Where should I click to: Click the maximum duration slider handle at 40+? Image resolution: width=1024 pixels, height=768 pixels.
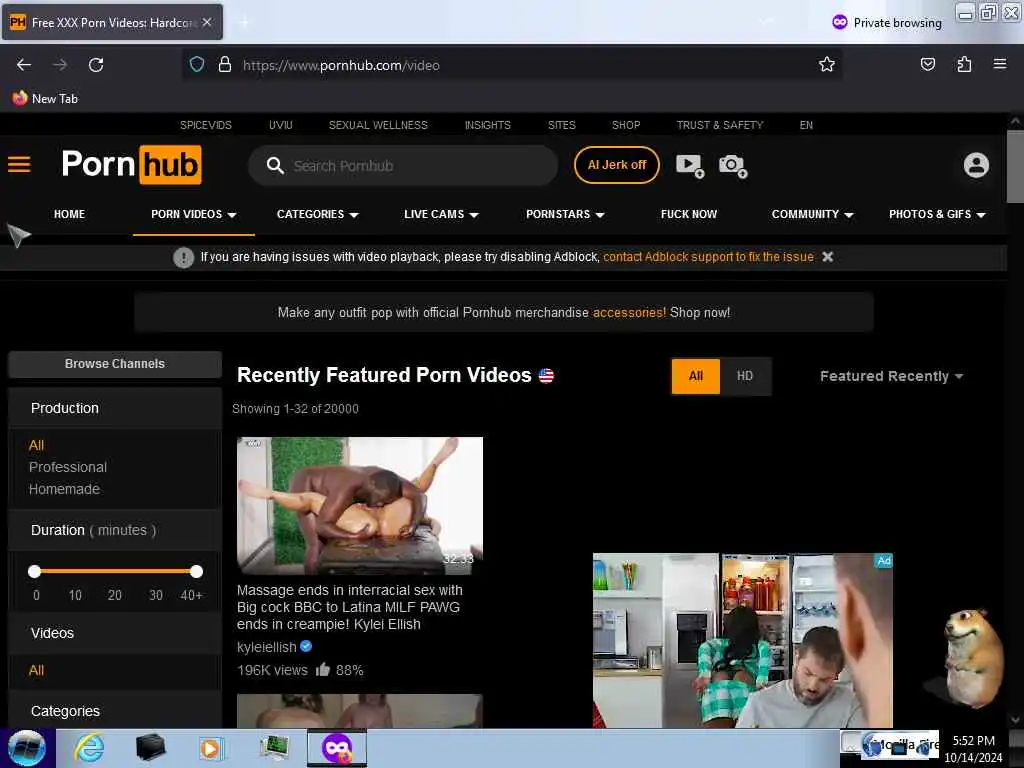[196, 571]
